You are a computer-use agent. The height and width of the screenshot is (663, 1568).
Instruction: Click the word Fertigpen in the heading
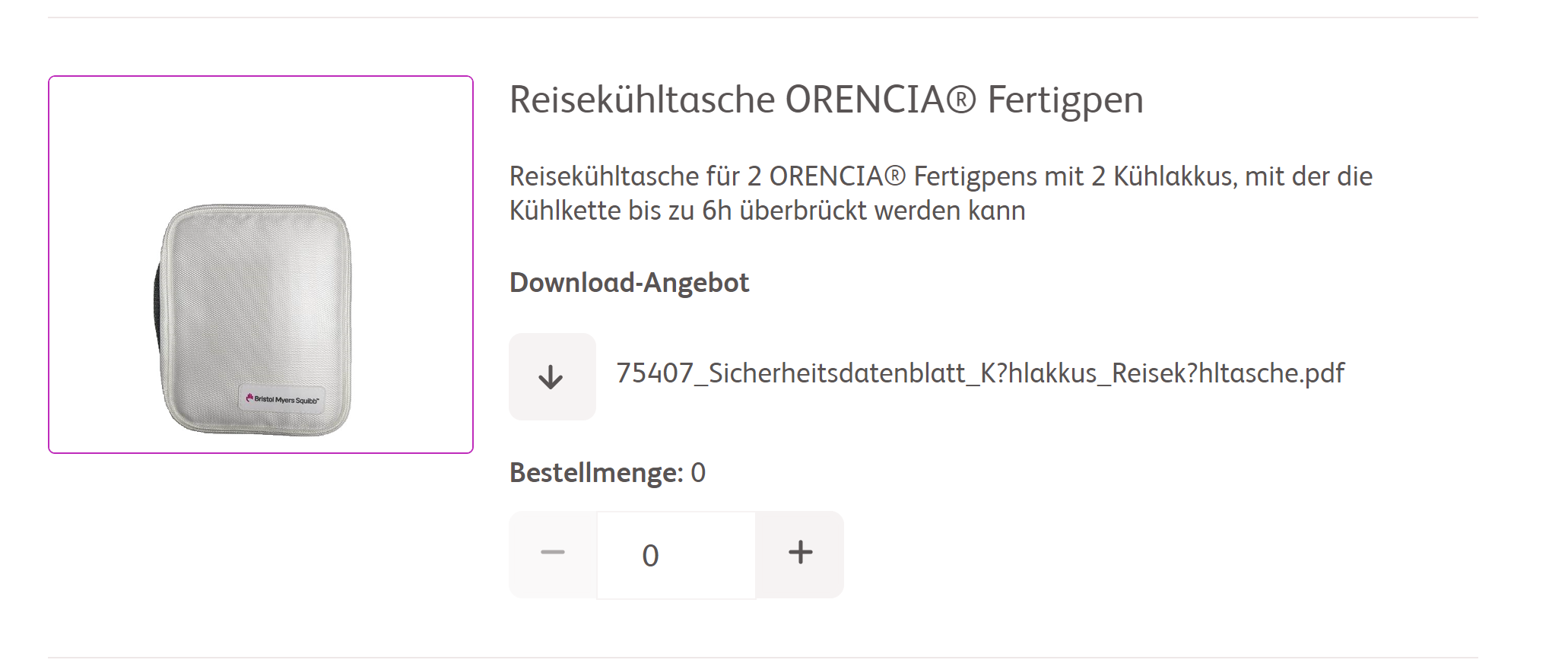[x=1065, y=101]
